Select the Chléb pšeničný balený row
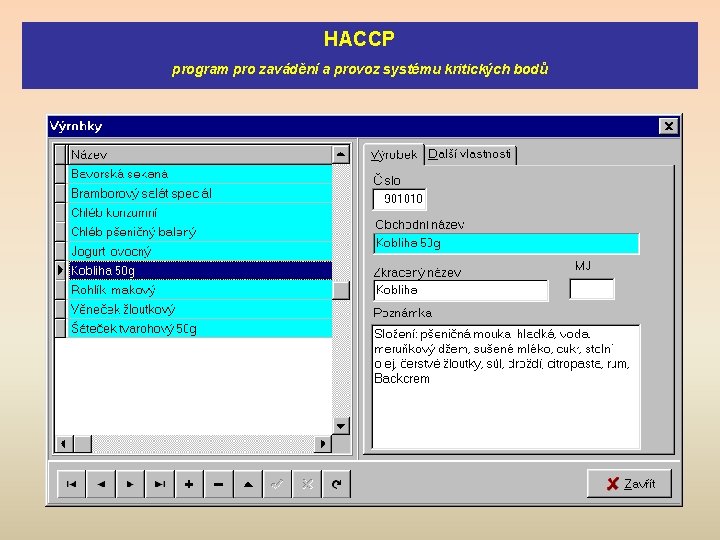This screenshot has width=720, height=540. (200, 232)
